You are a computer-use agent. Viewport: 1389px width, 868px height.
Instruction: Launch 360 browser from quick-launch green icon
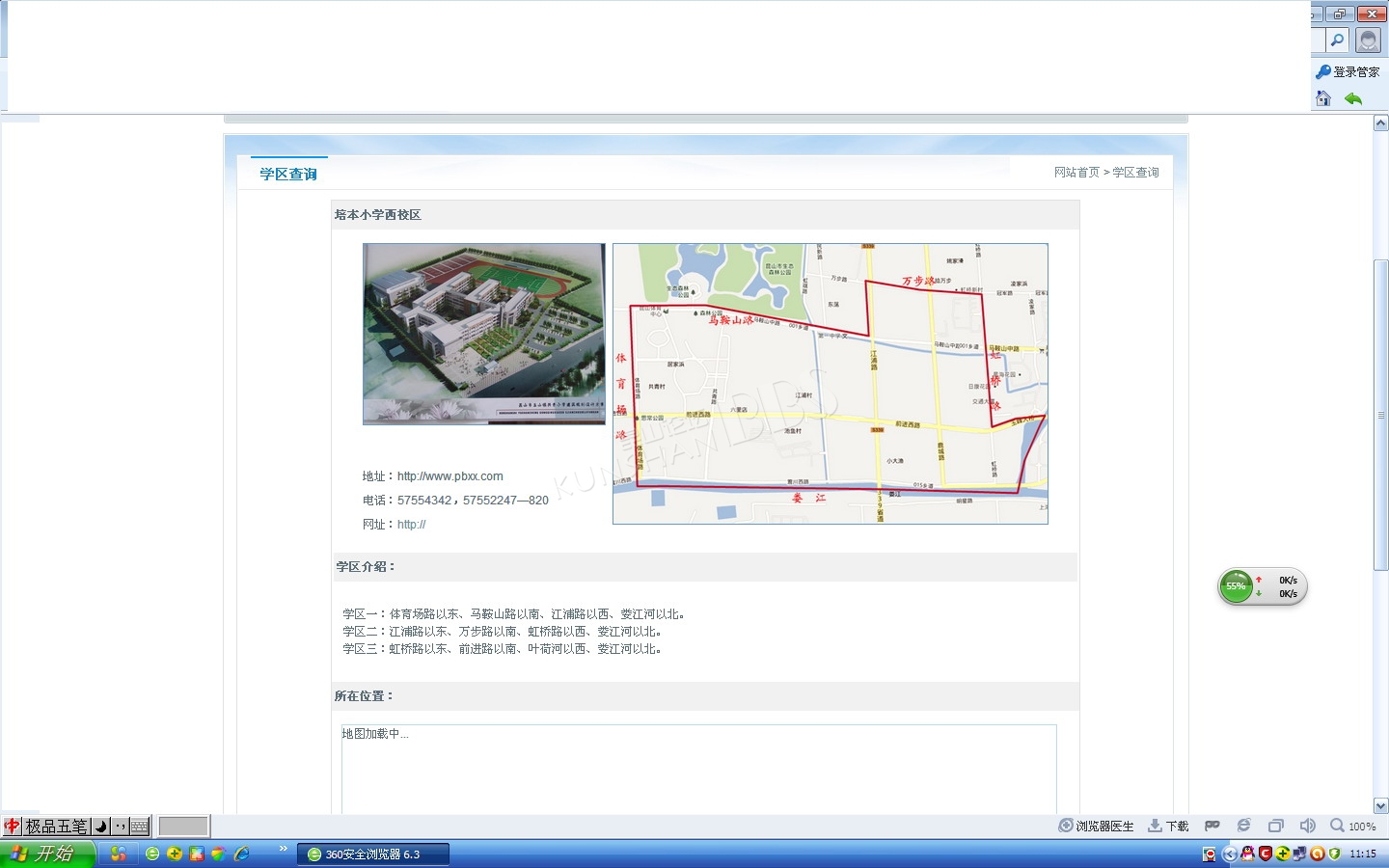tap(152, 854)
